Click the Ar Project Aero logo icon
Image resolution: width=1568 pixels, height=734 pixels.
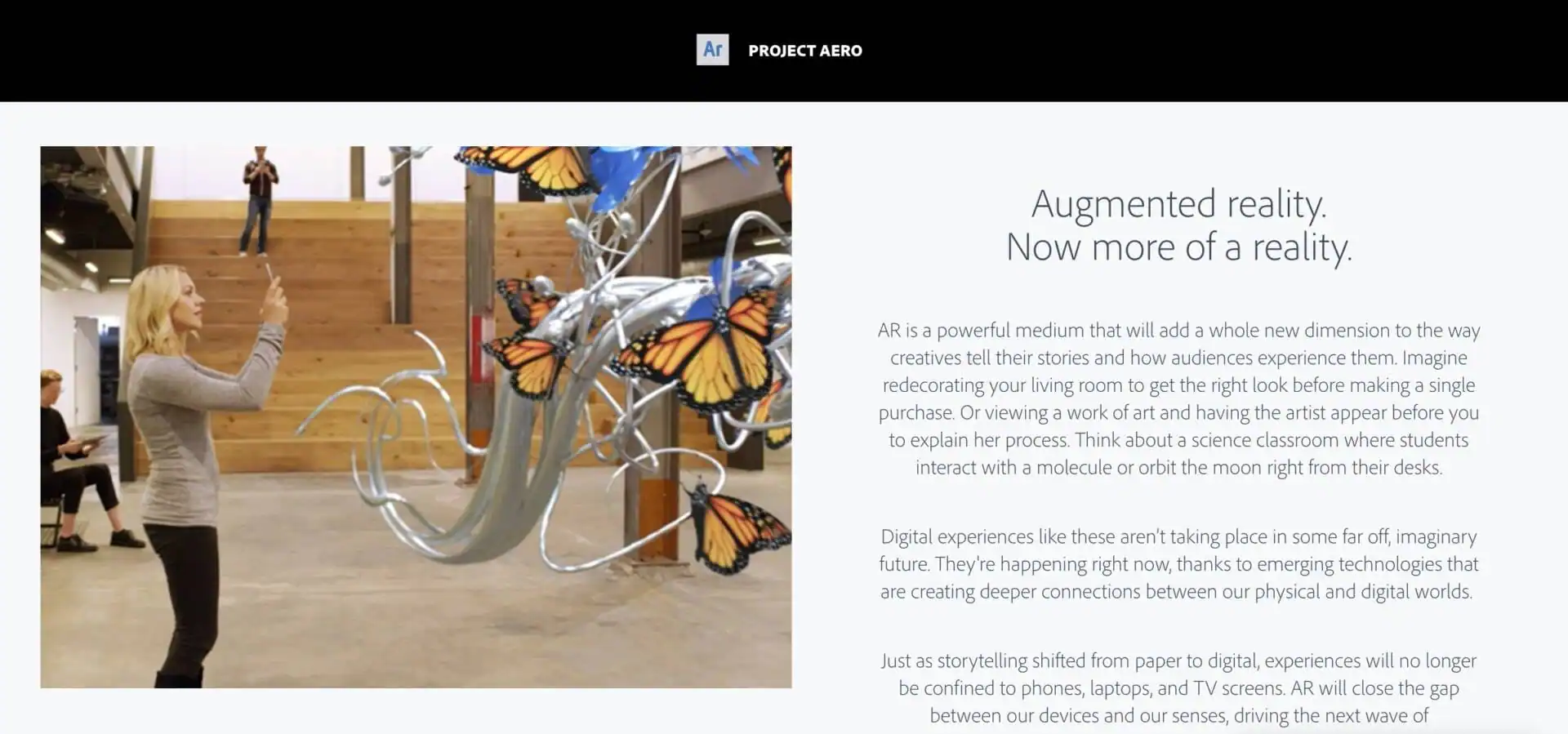point(712,50)
